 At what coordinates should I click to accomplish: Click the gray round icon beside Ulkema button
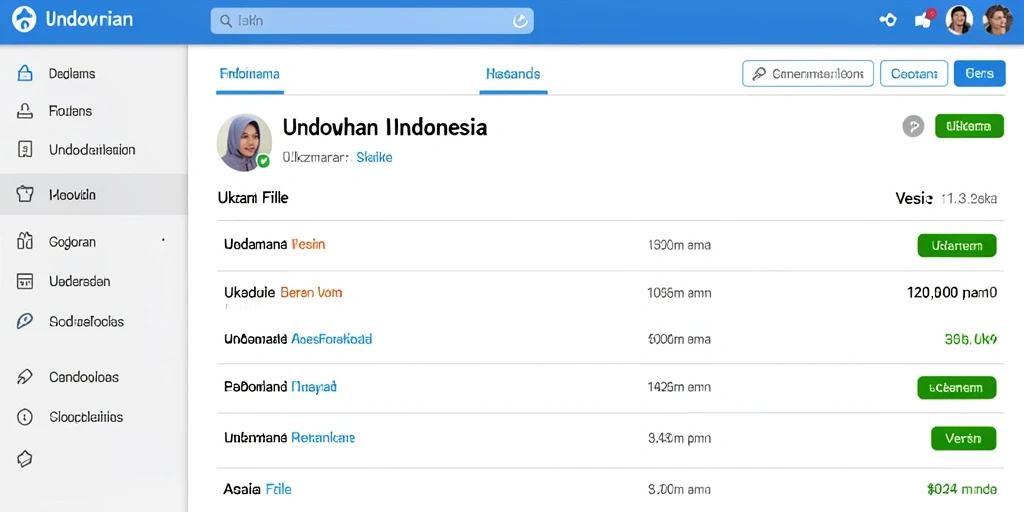tap(913, 126)
